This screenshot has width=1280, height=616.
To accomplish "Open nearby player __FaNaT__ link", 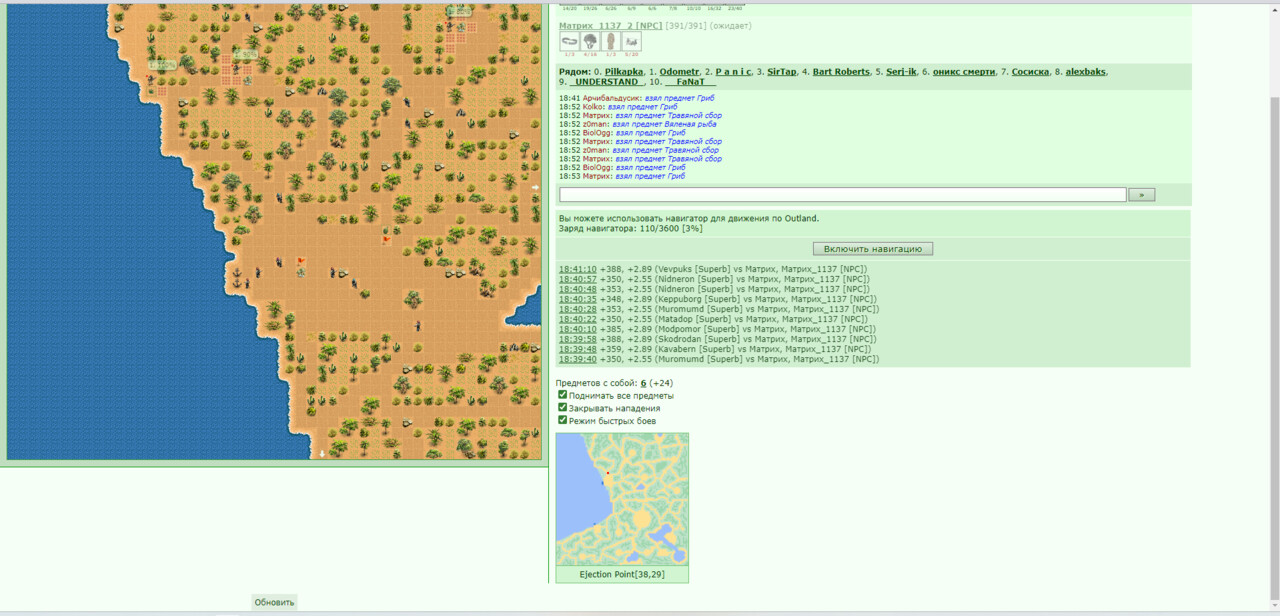I will [690, 82].
